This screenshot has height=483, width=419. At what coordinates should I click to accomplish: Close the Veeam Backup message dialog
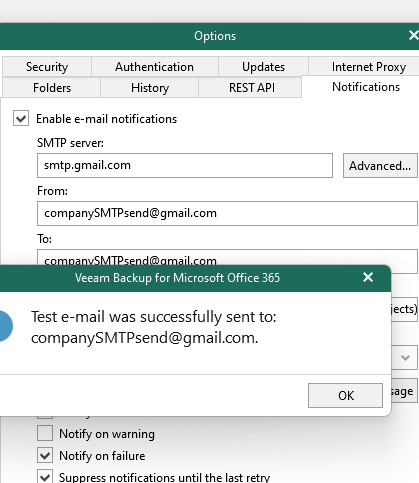click(368, 277)
